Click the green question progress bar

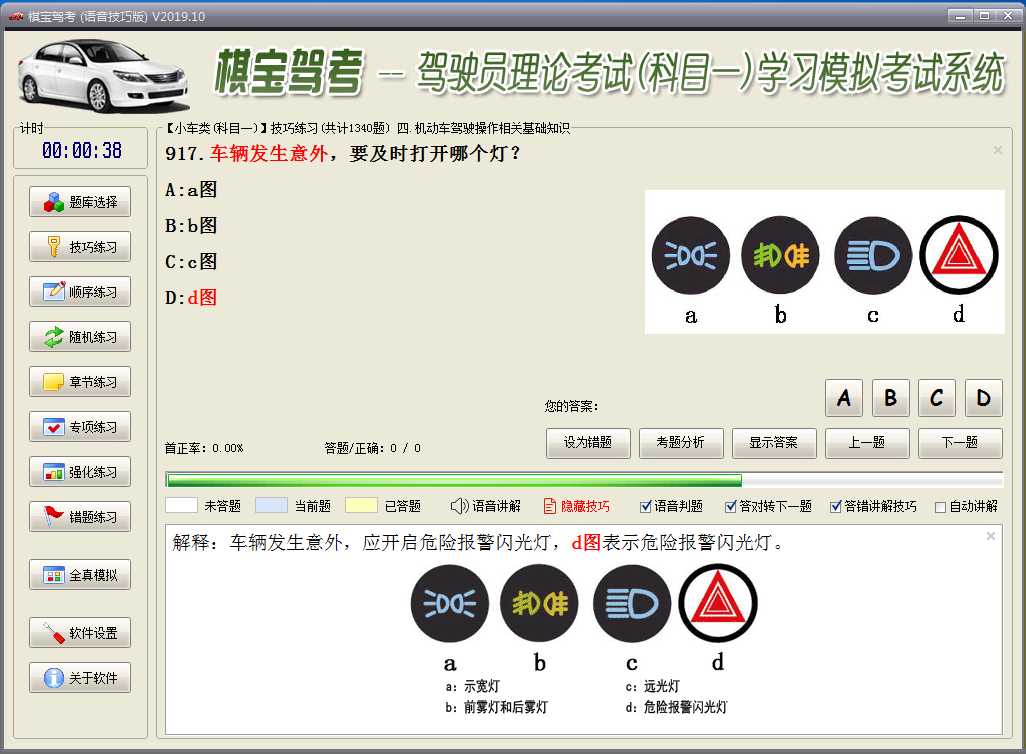coord(454,480)
